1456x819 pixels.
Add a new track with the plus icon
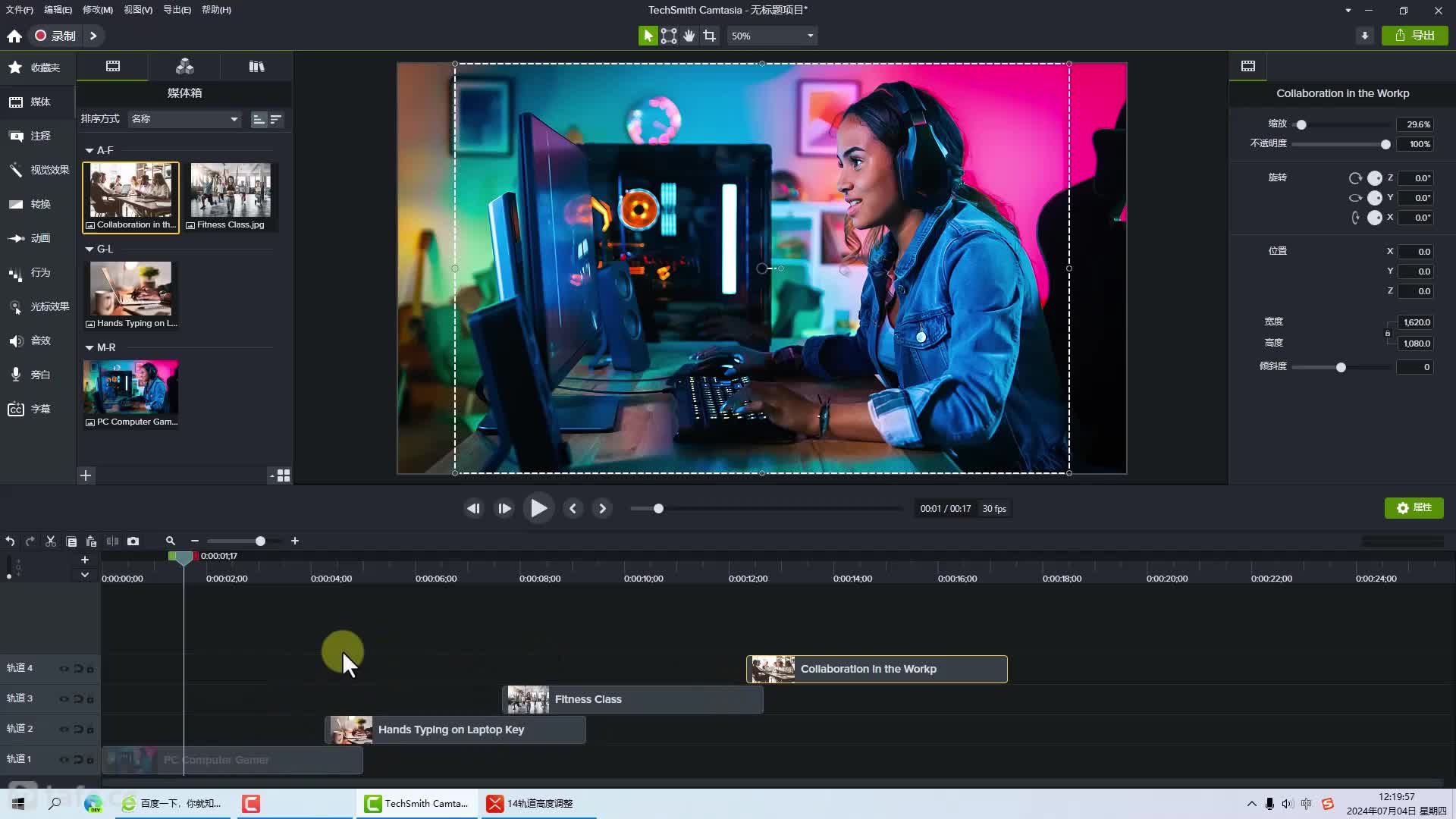85,560
